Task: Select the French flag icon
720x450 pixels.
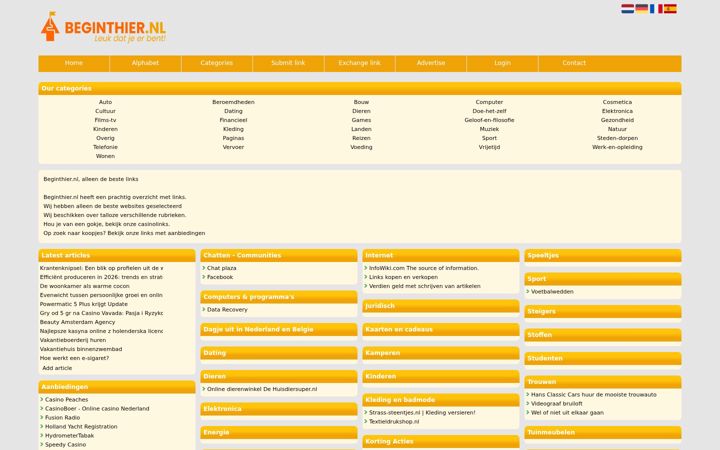Action: point(656,9)
